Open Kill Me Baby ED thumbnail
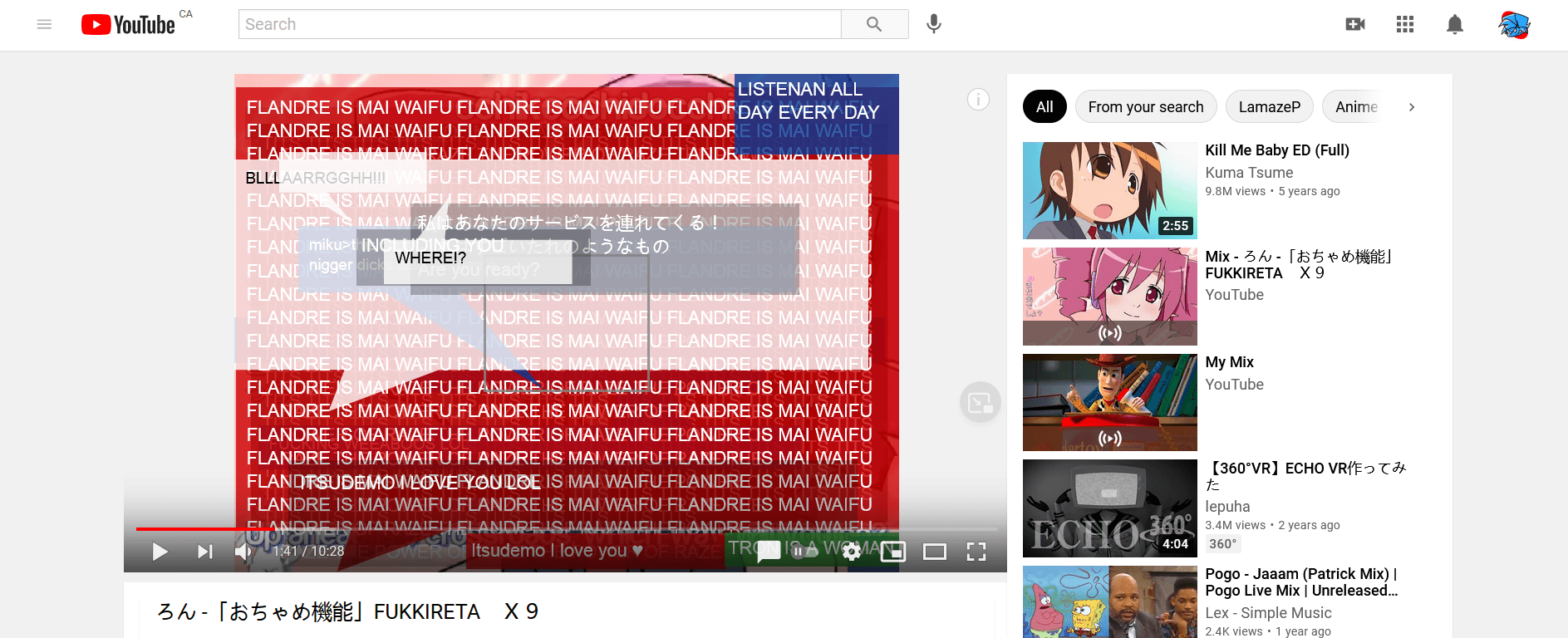Viewport: 1568px width, 638px height. (1110, 190)
